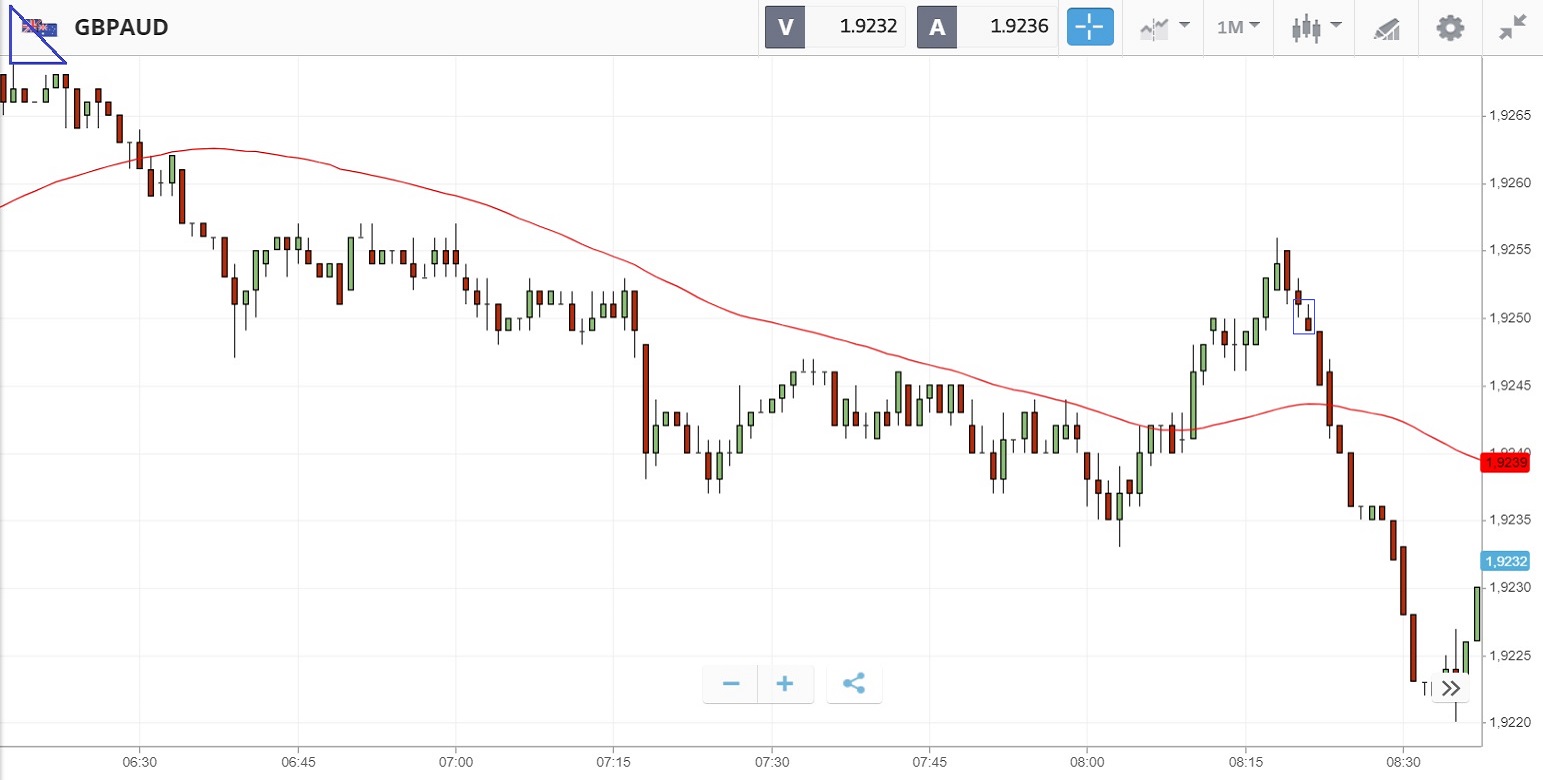The height and width of the screenshot is (780, 1543).
Task: Click the GBPAUD symbol title
Action: (x=121, y=28)
